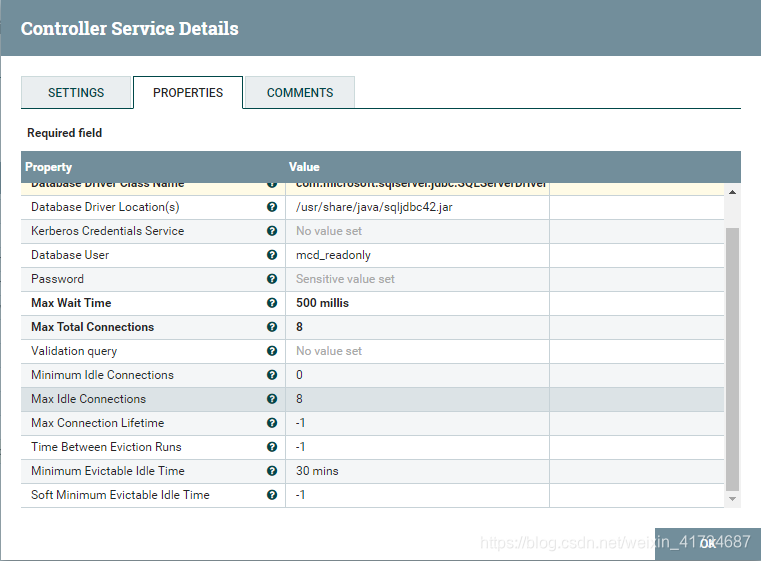Click the OK button
This screenshot has height=561, width=761.
(708, 544)
